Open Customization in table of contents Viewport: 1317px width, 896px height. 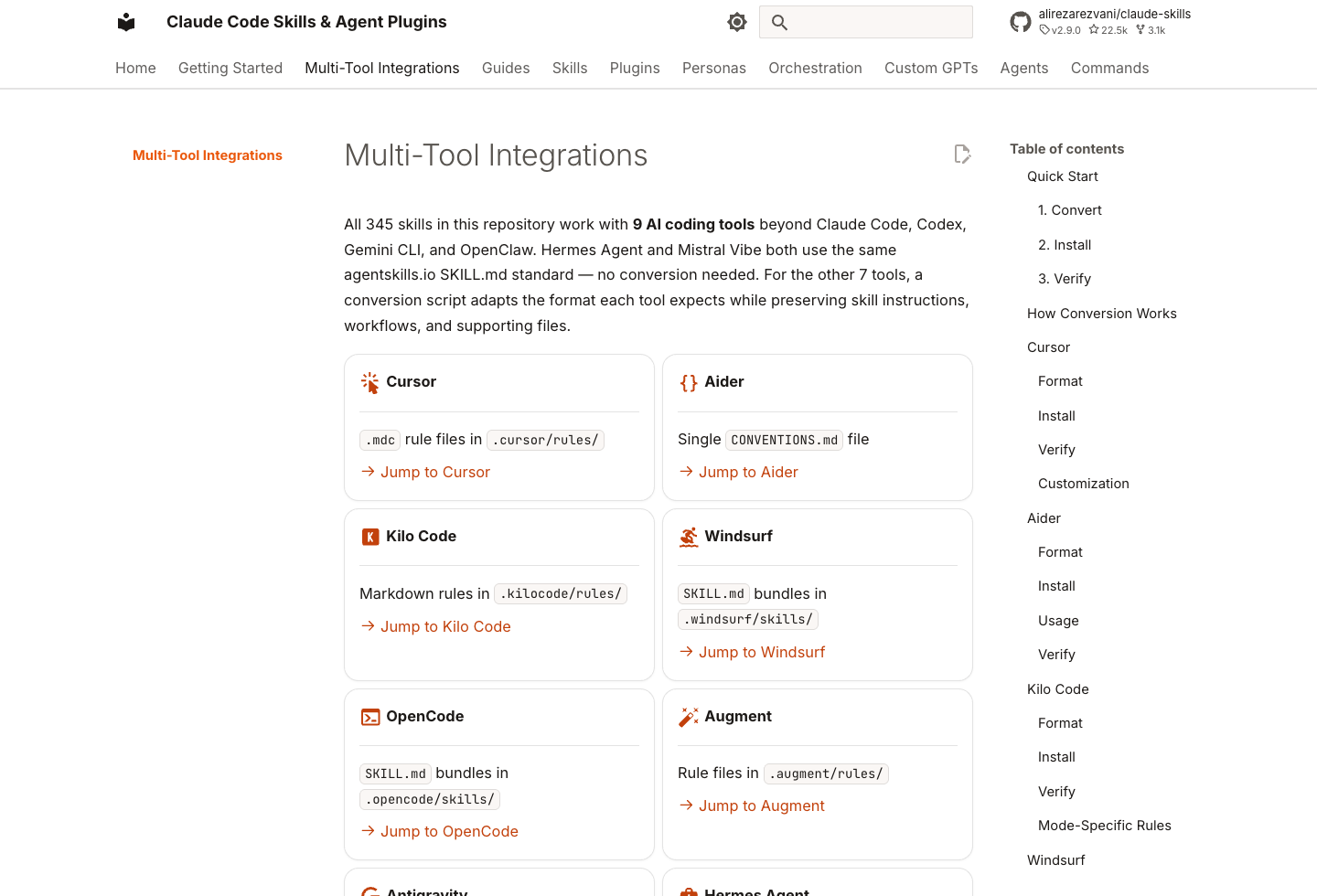tap(1084, 484)
